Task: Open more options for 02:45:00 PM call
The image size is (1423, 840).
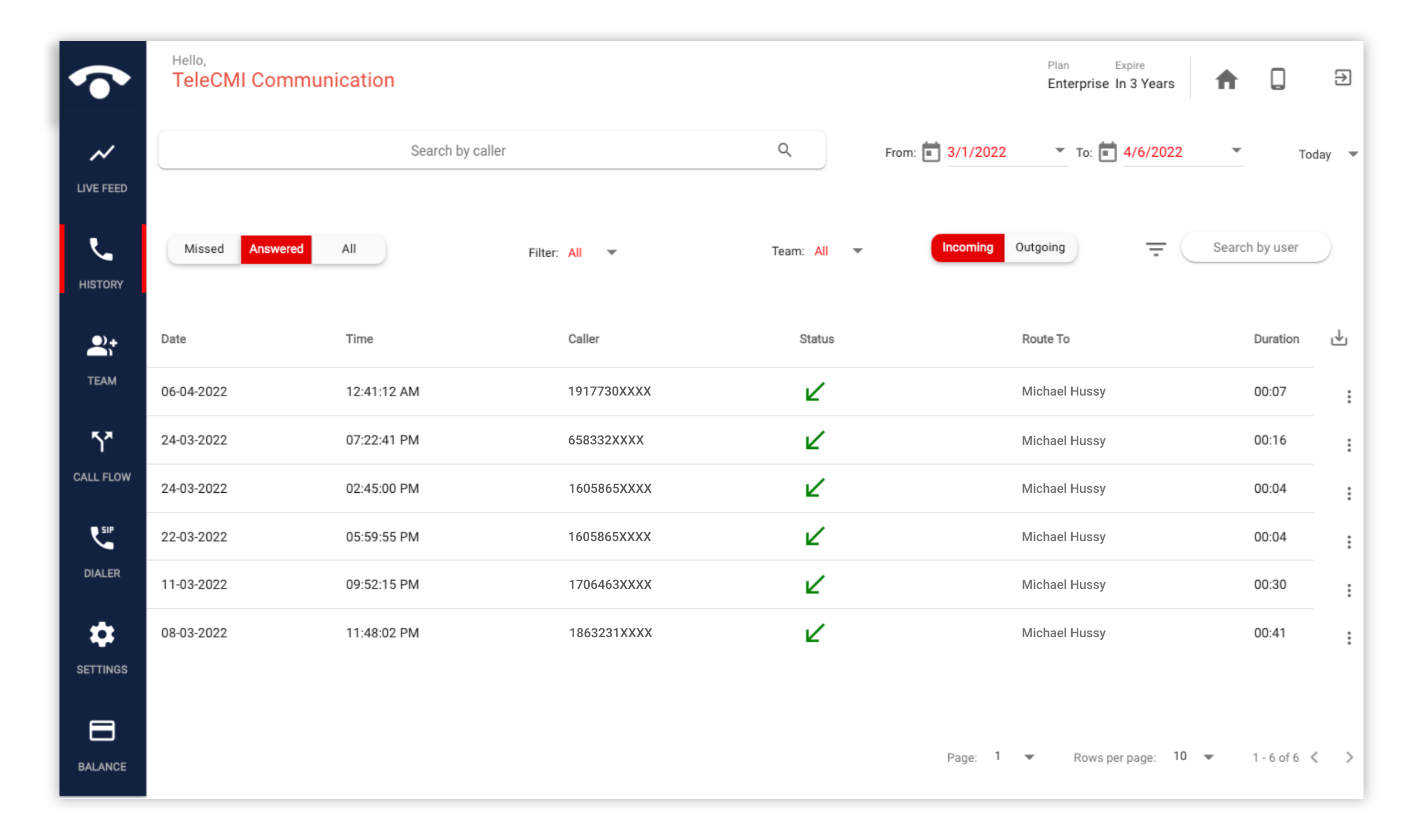Action: [1349, 493]
